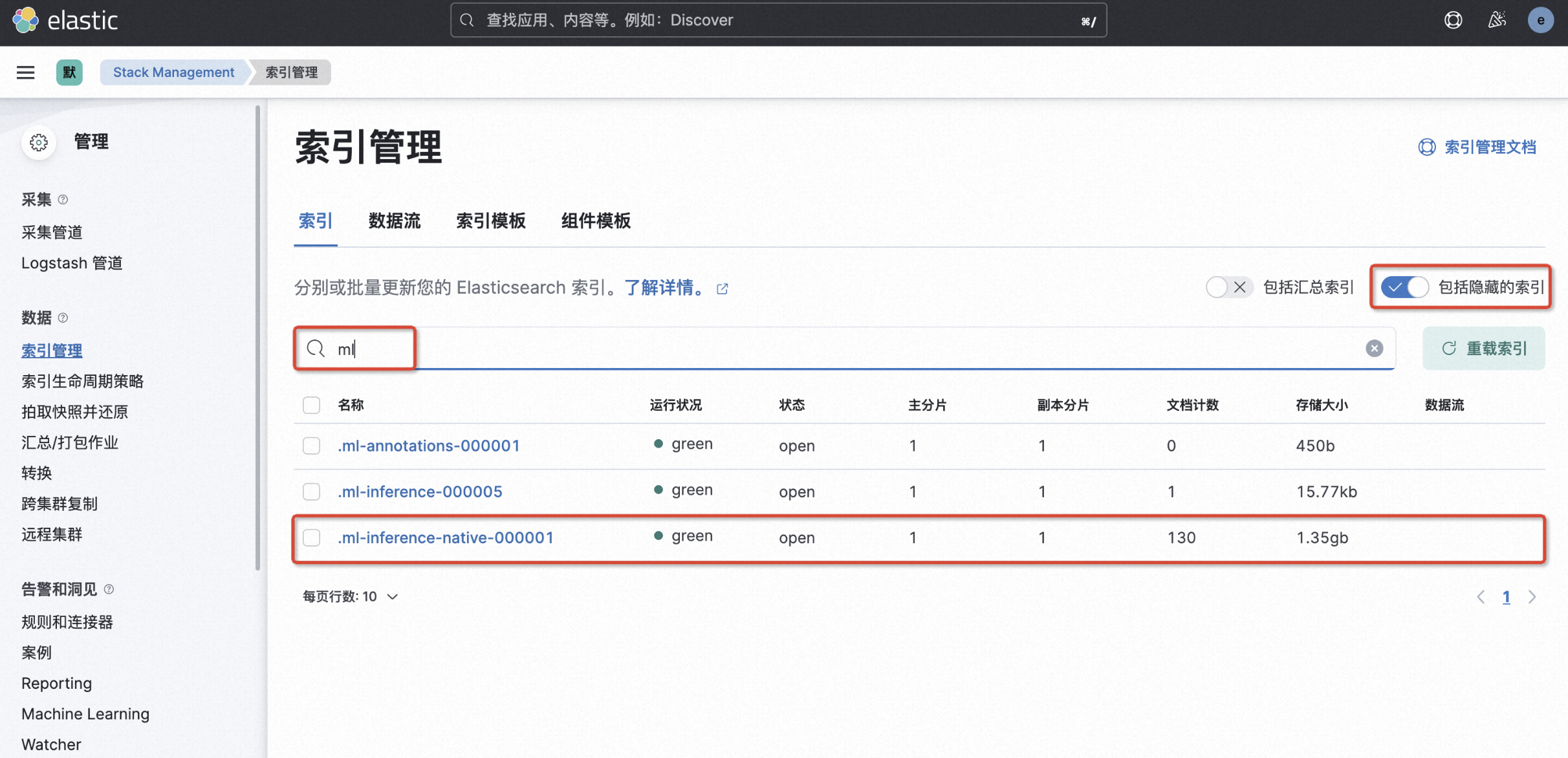
Task: Open Reporting in sidebar
Action: 57,684
